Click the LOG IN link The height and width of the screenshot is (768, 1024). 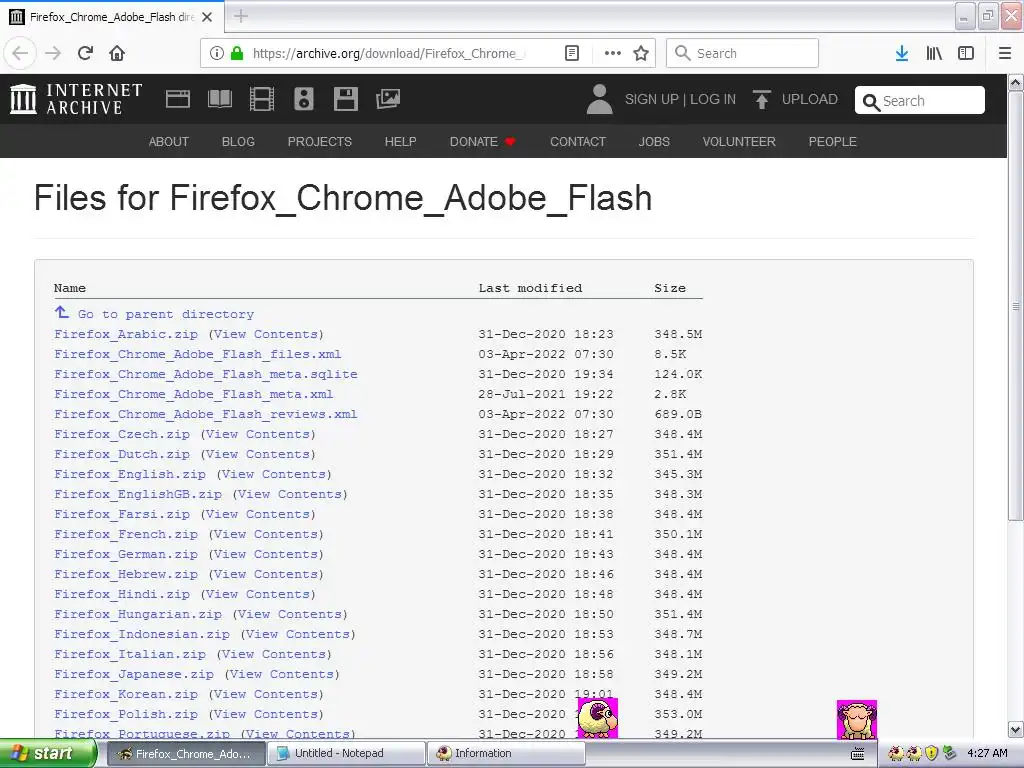(713, 99)
